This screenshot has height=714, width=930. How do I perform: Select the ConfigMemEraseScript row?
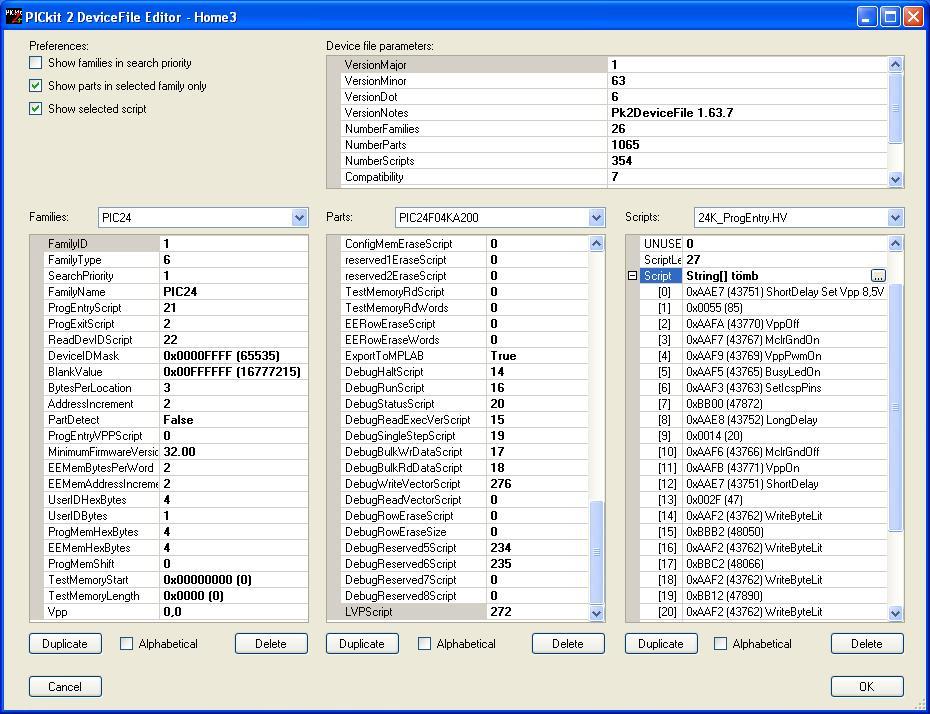pos(464,244)
